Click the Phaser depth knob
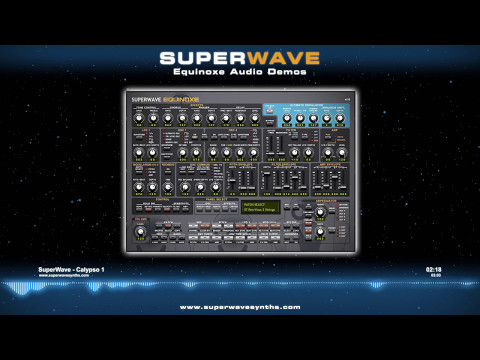480x360 pixels. tap(211, 118)
